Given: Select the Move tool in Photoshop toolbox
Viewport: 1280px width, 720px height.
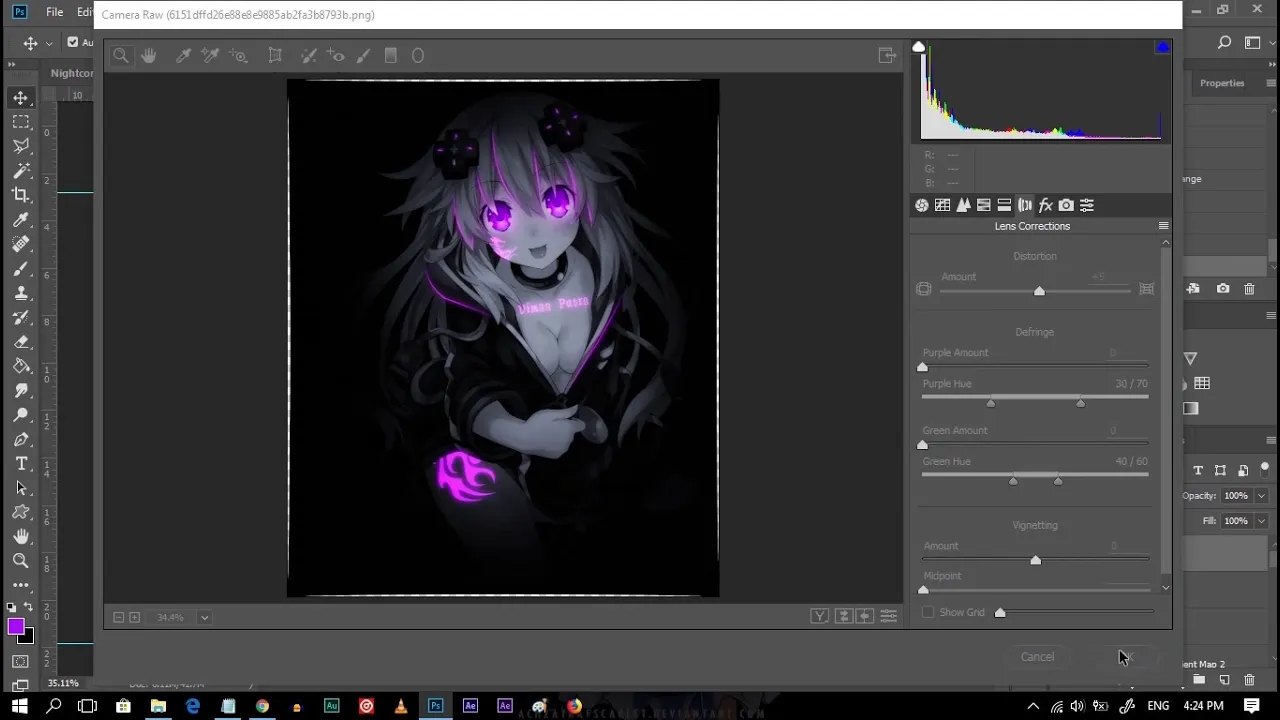Looking at the screenshot, I should point(21,98).
